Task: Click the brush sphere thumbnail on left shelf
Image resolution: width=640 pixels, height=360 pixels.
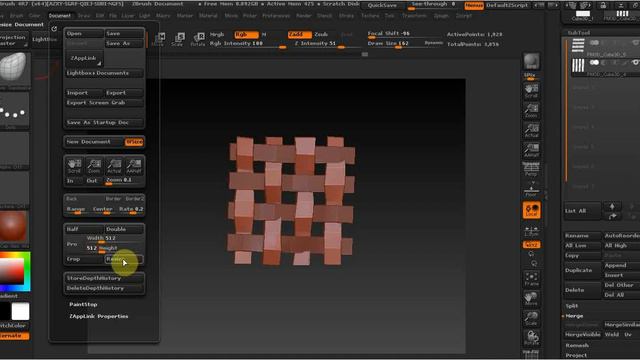Action: [x=15, y=69]
